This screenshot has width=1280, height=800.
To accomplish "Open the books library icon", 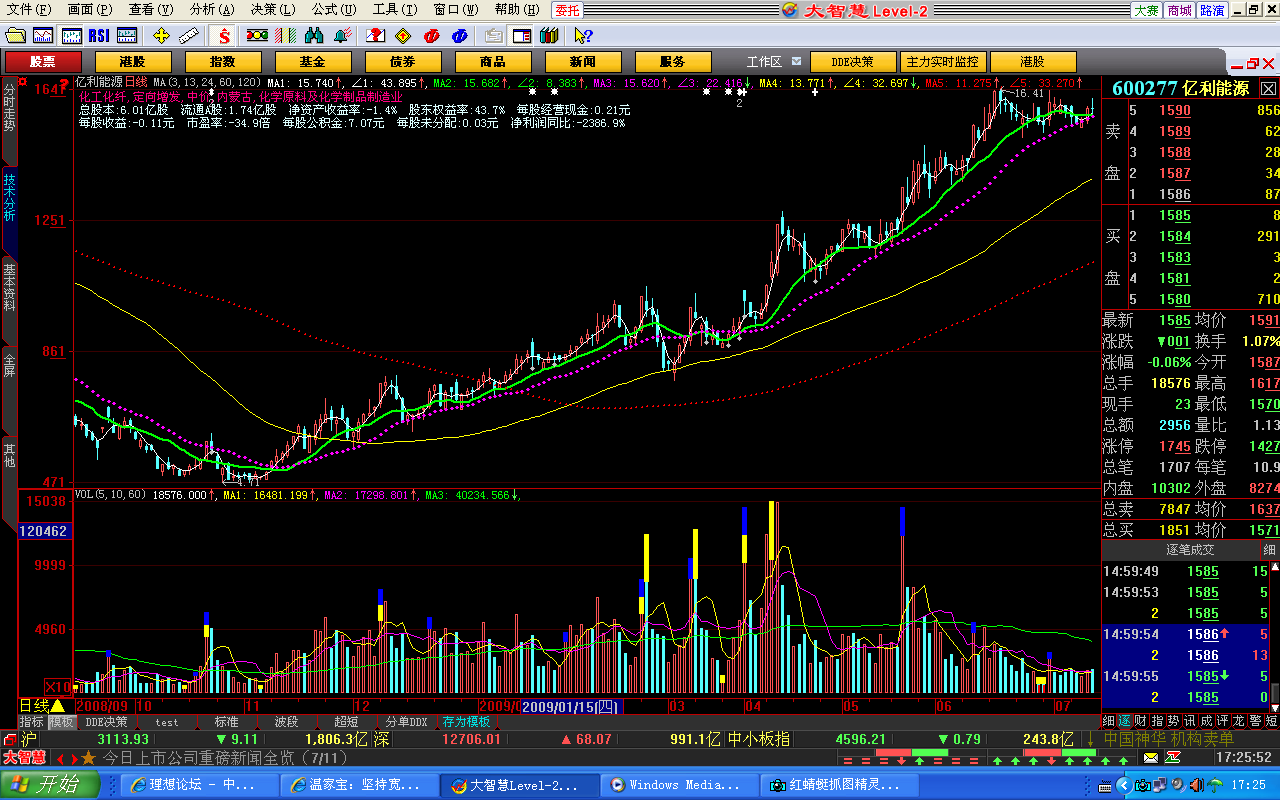I will [x=549, y=35].
